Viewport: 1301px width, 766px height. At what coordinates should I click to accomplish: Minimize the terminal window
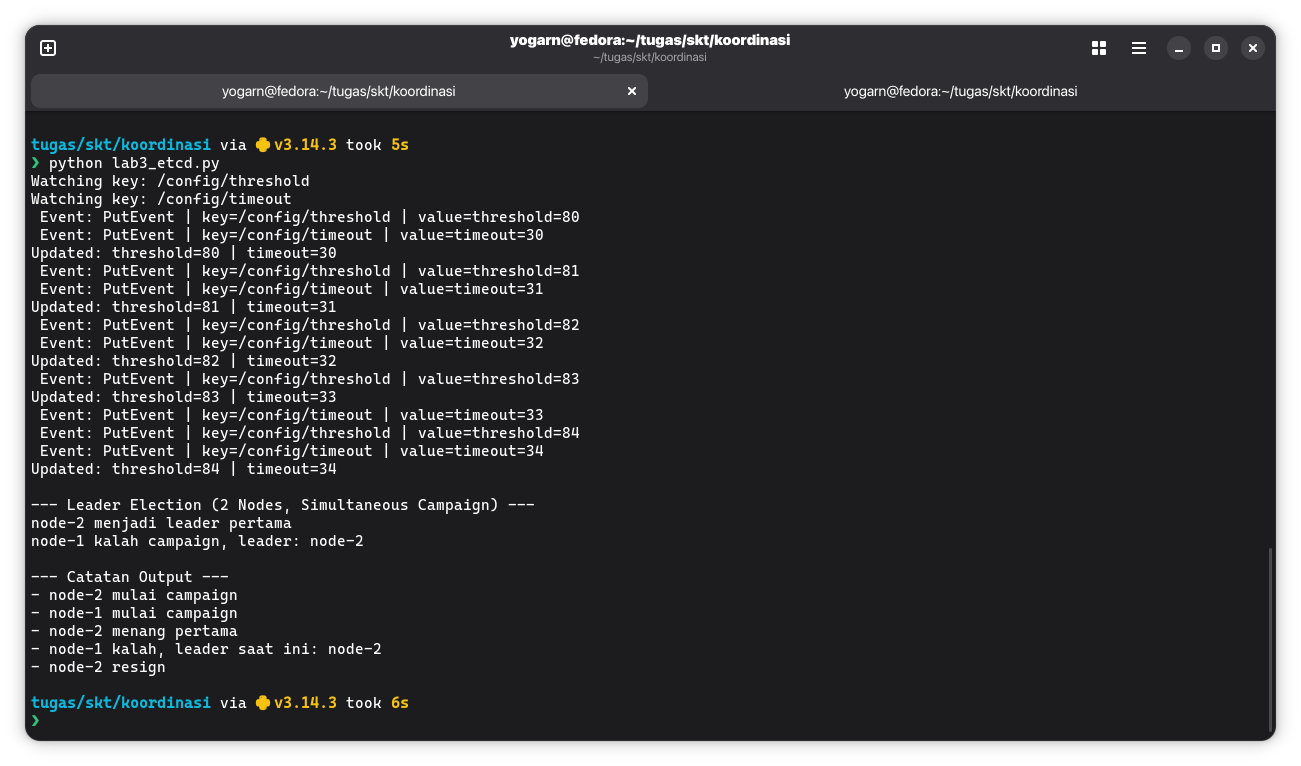pos(1179,48)
